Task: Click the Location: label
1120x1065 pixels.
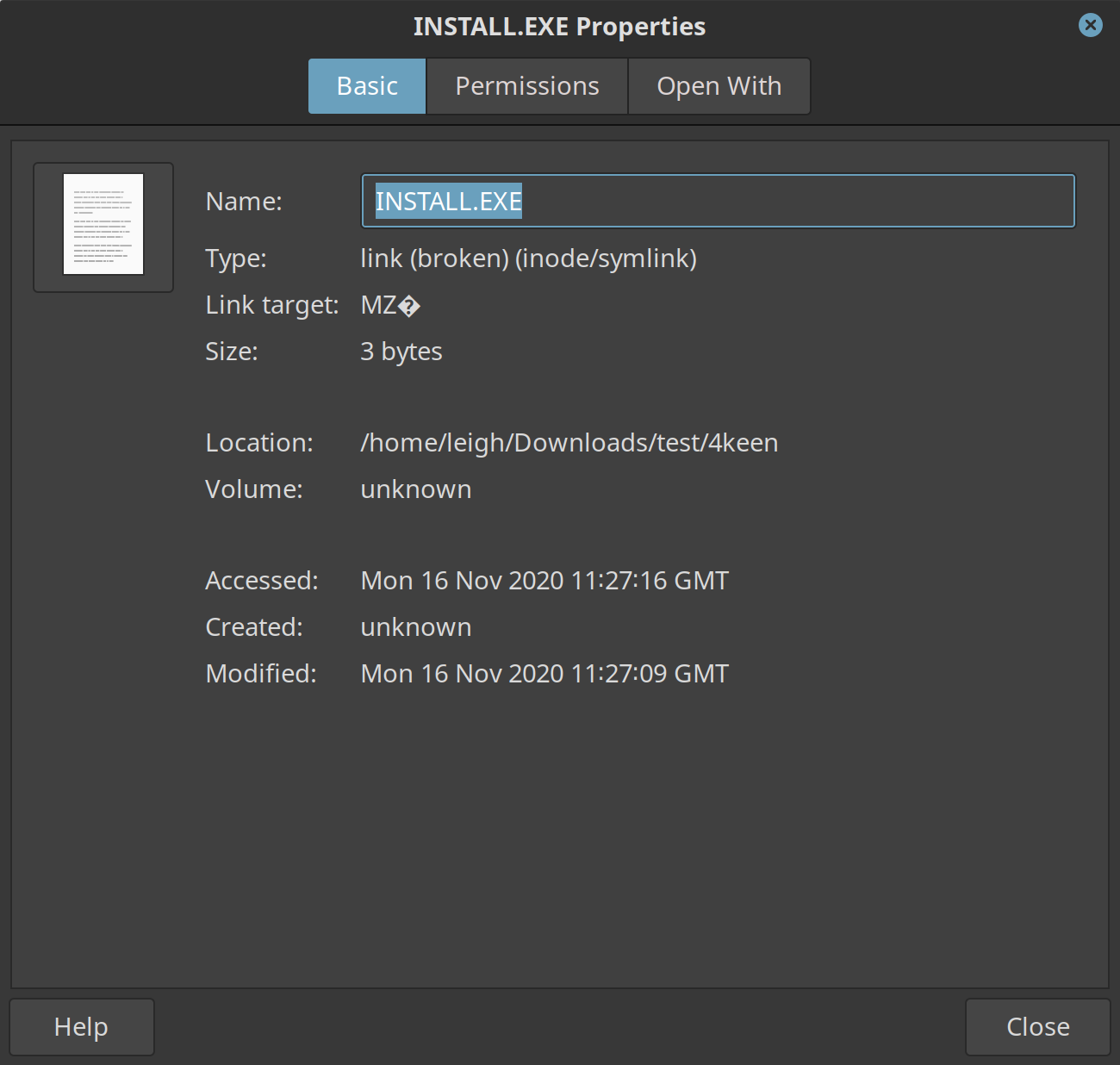Action: pos(259,443)
